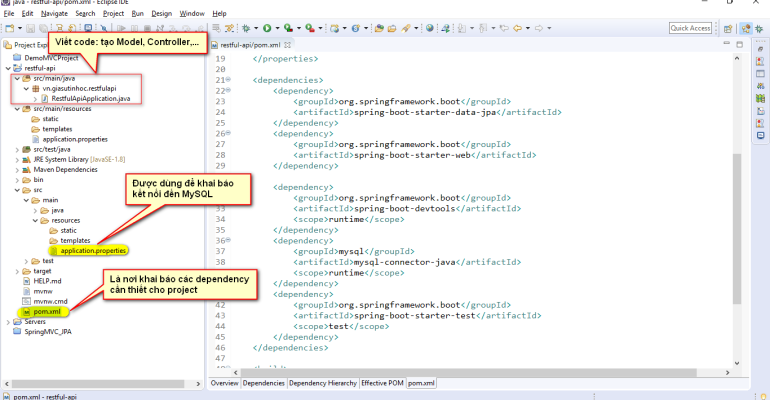Switch to the Dependency Hierarchy tab
770x400 pixels.
(x=323, y=383)
